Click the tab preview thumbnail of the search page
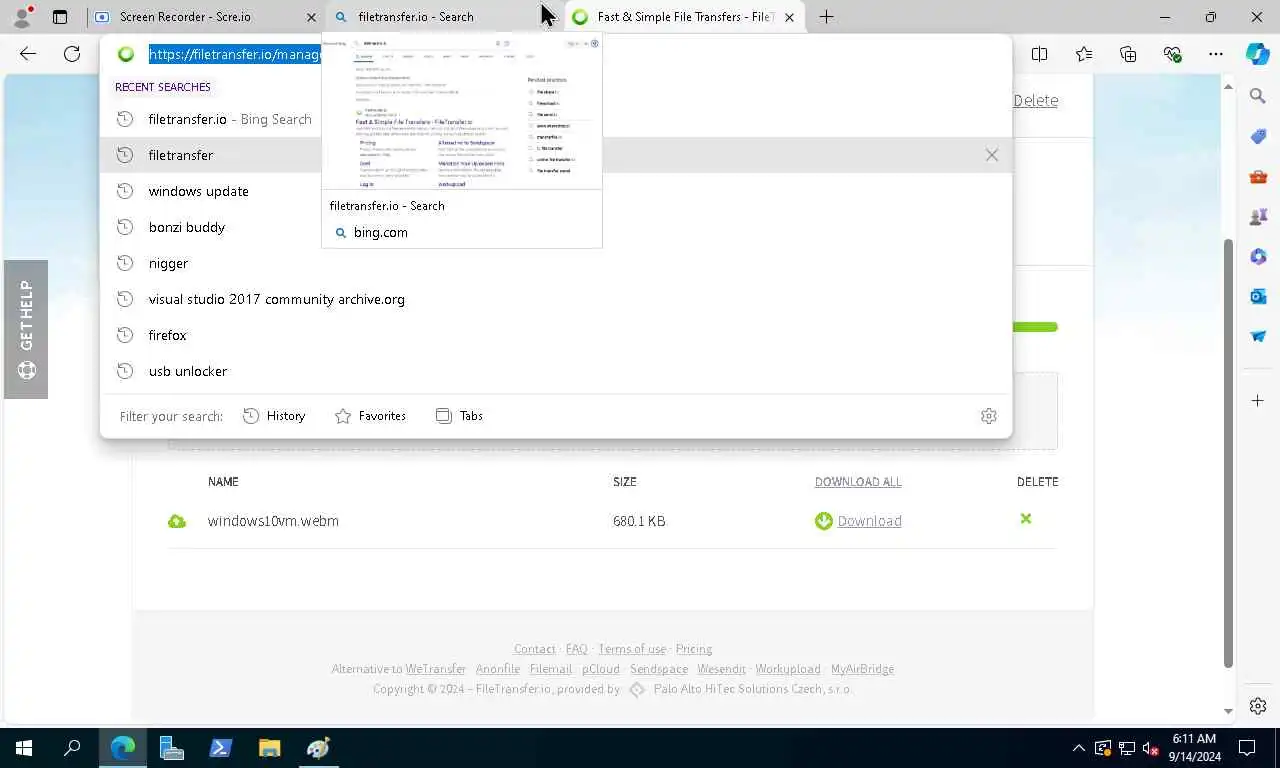Screen dimensions: 1280x768 [x=462, y=112]
